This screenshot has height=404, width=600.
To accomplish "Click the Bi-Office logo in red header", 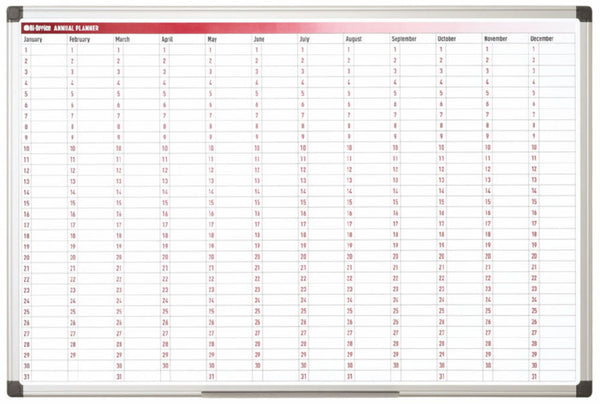I will pyautogui.click(x=37, y=27).
